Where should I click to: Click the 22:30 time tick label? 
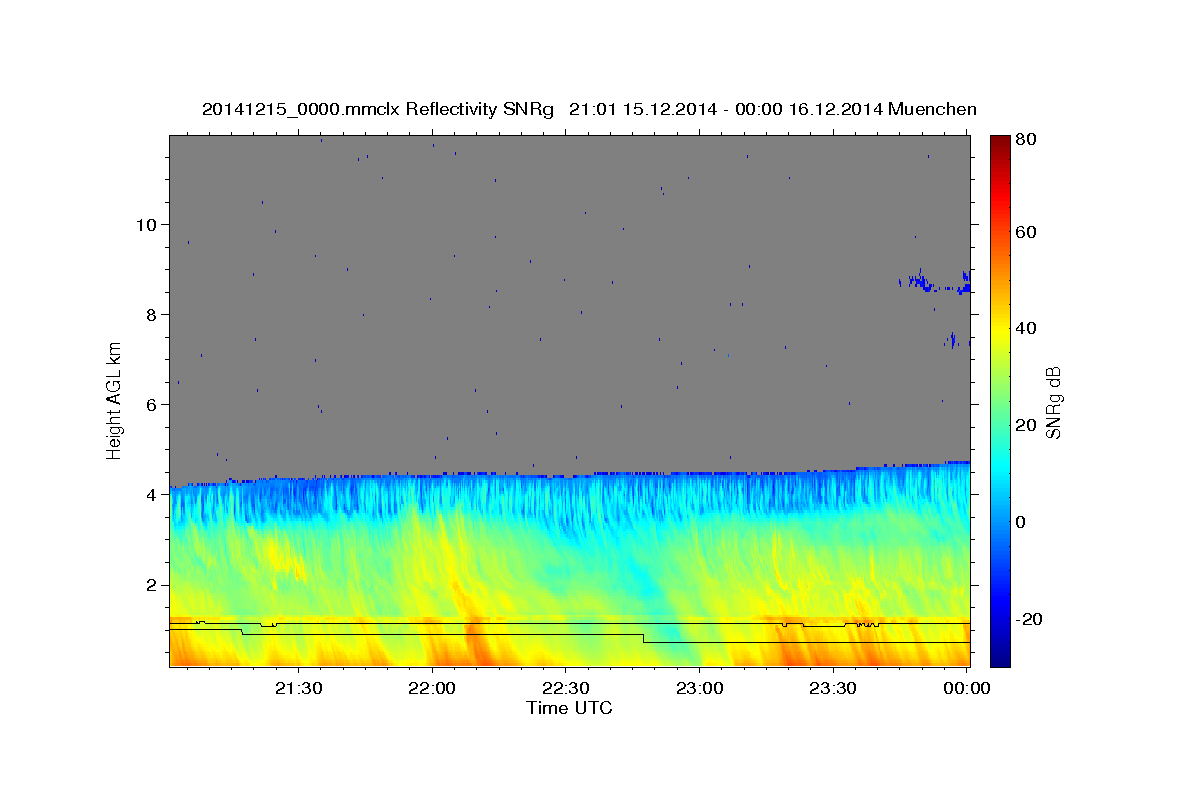point(566,688)
